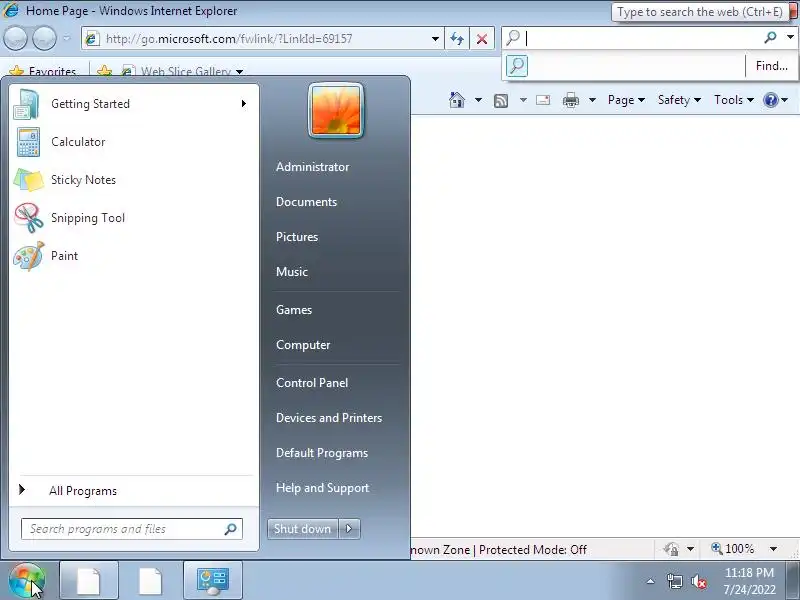This screenshot has height=600, width=800.
Task: Open Pictures library
Action: [297, 237]
